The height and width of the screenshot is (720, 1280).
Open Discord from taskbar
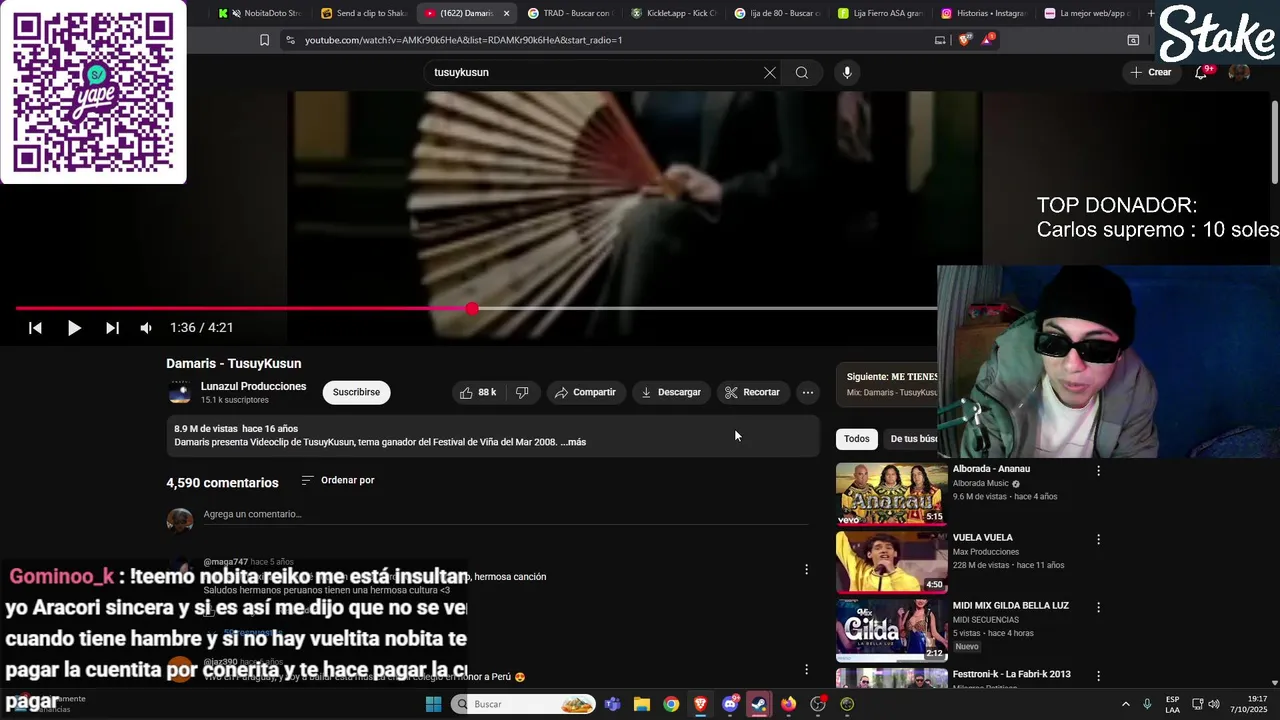pos(730,704)
